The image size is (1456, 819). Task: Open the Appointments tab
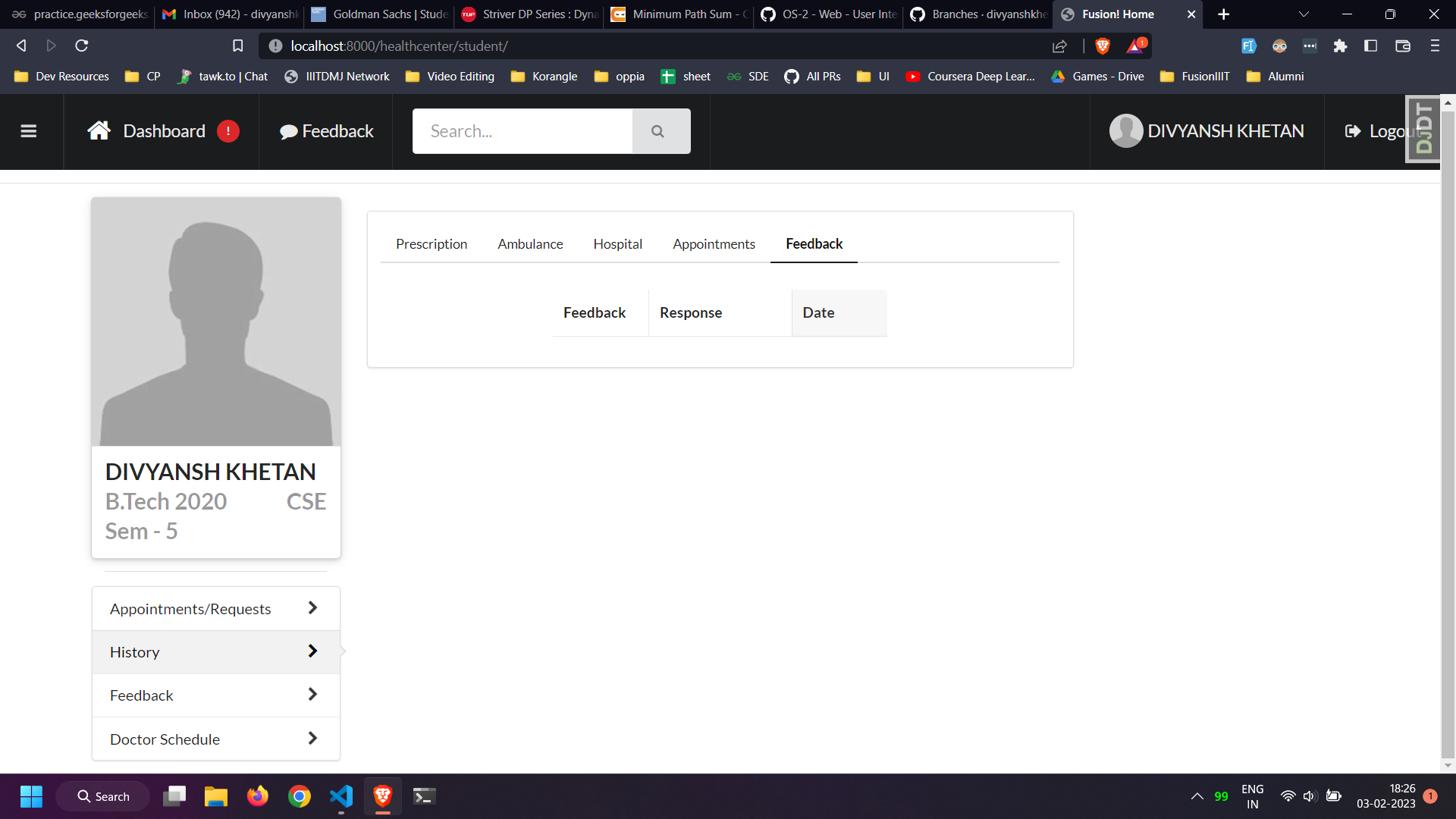pyautogui.click(x=714, y=244)
